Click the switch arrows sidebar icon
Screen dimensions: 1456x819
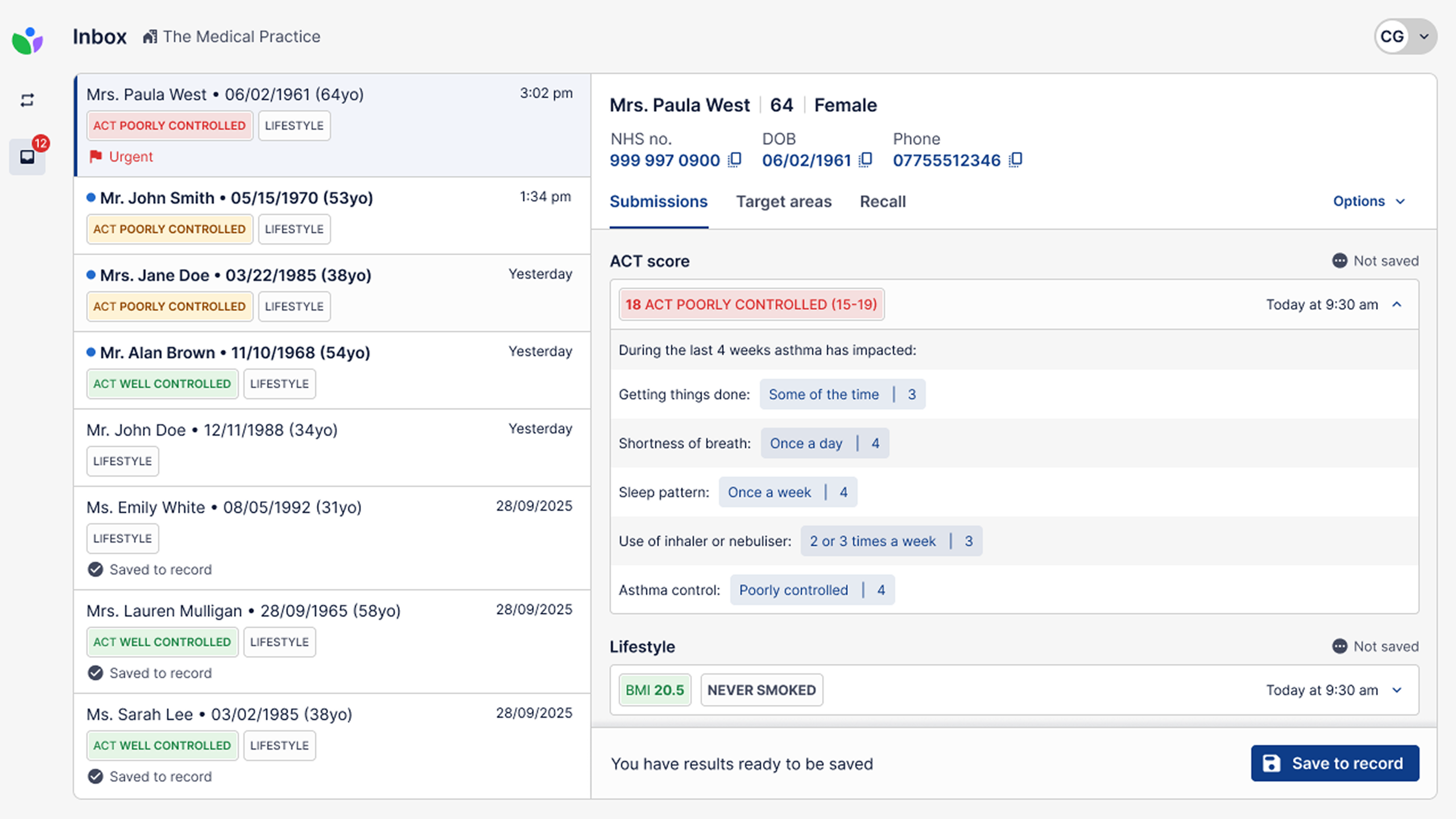click(27, 101)
